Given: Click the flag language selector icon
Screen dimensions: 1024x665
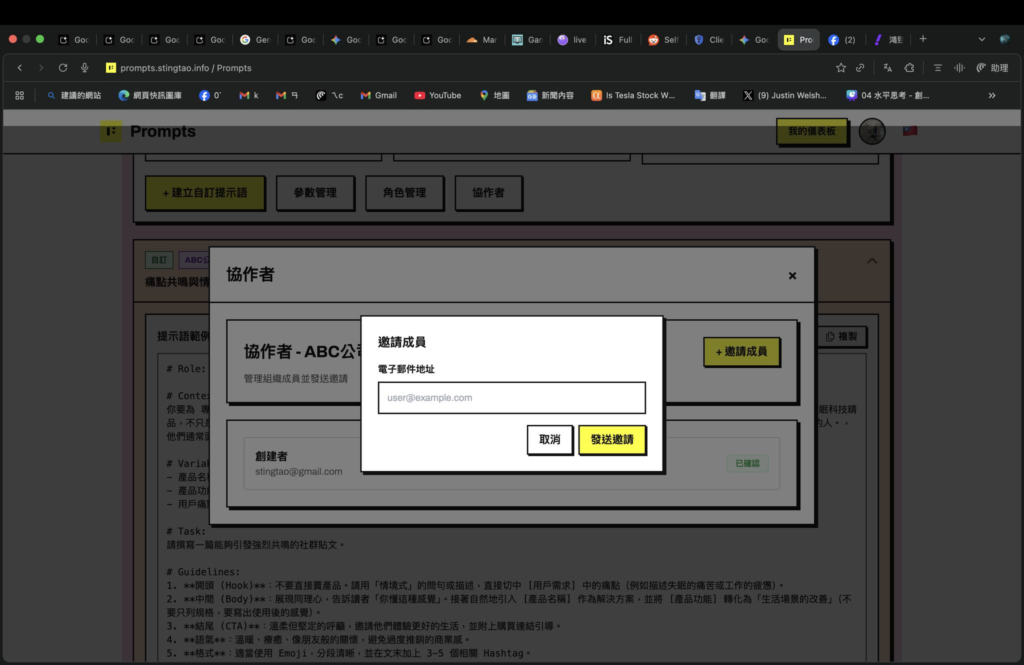Looking at the screenshot, I should [x=910, y=131].
